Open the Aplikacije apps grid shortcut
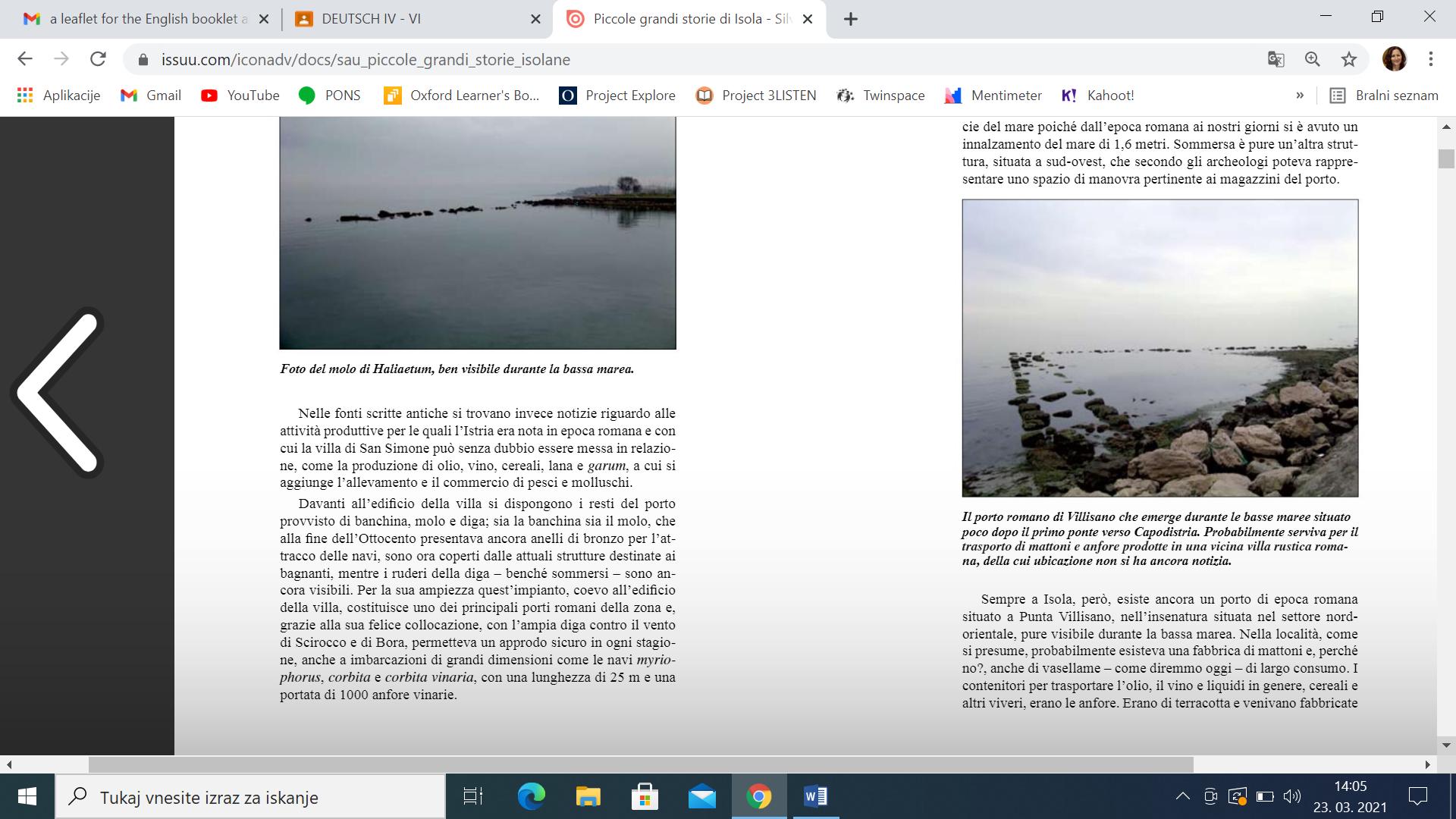Image resolution: width=1456 pixels, height=819 pixels. (x=58, y=96)
